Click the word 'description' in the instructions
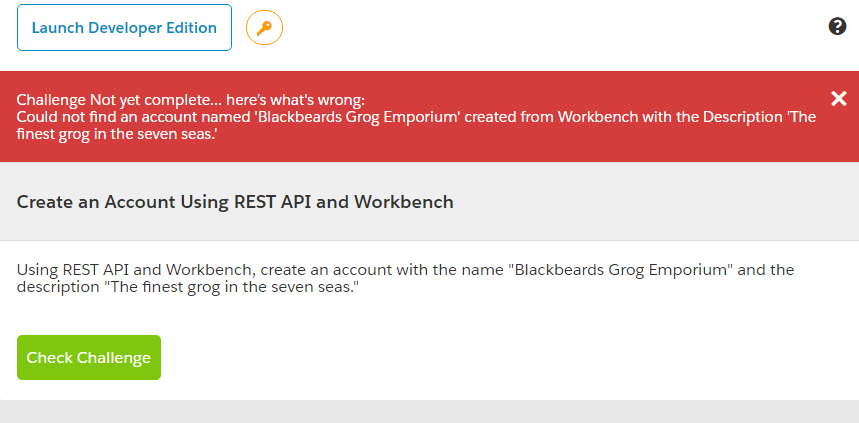This screenshot has height=423, width=859. click(53, 289)
